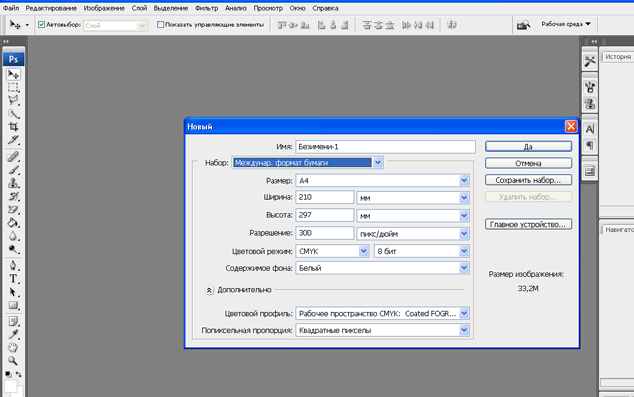Screen dimensions: 634x397
Task: Reset to default foreground and background colors
Action: click(x=8, y=374)
